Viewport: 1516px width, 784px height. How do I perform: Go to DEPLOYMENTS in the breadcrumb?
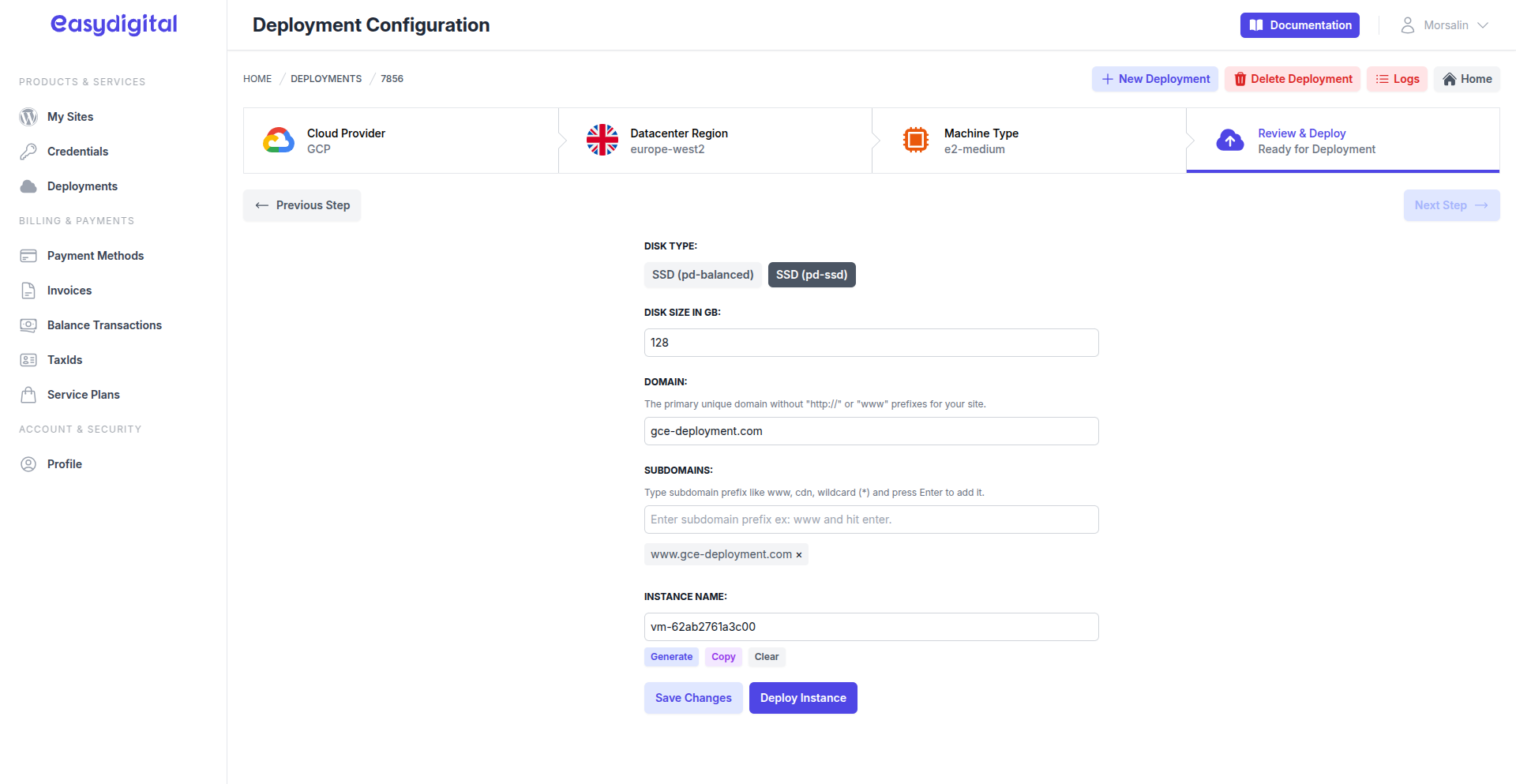[x=326, y=79]
